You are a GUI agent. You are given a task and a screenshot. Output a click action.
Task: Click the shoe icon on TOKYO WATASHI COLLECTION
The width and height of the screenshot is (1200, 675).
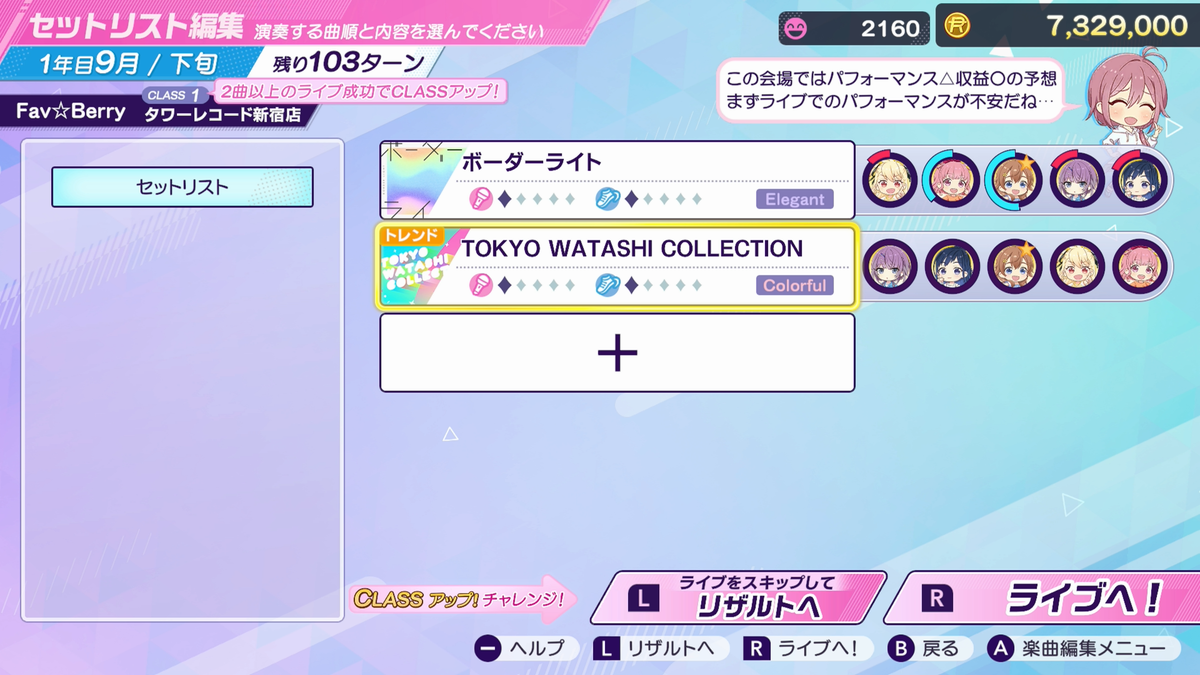[x=607, y=285]
